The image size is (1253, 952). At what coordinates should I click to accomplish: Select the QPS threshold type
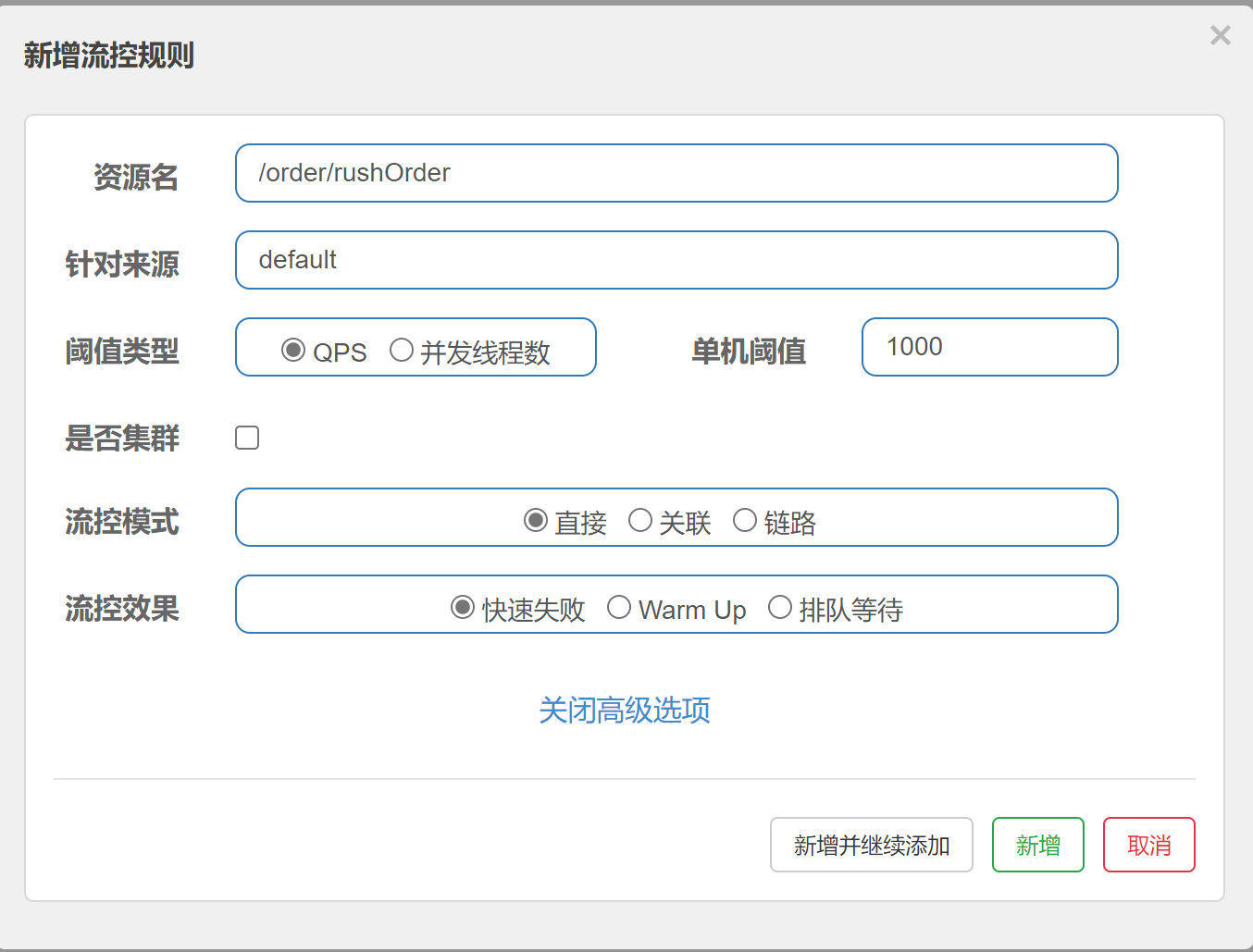pos(294,350)
